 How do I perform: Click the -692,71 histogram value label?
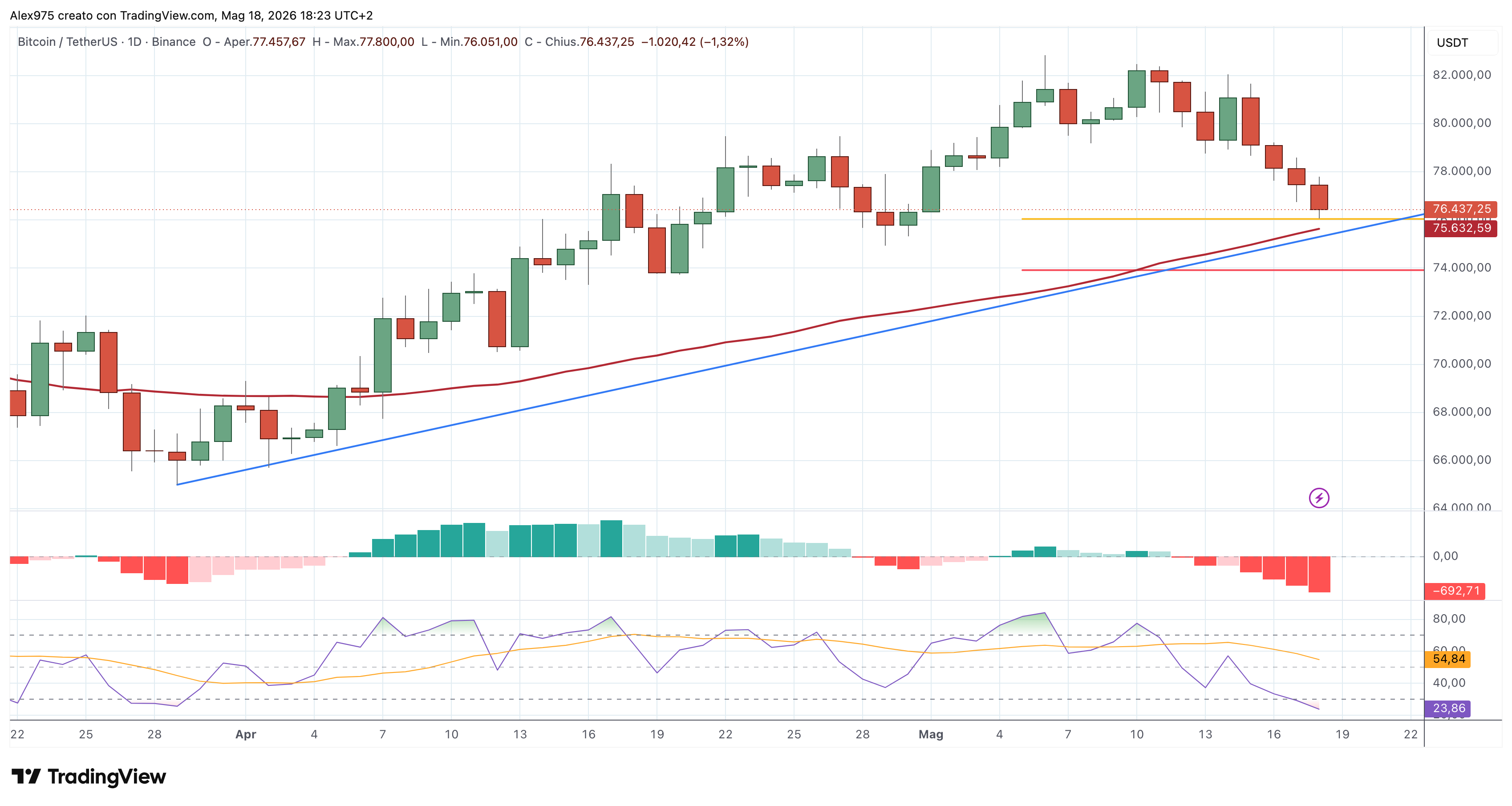click(x=1455, y=591)
